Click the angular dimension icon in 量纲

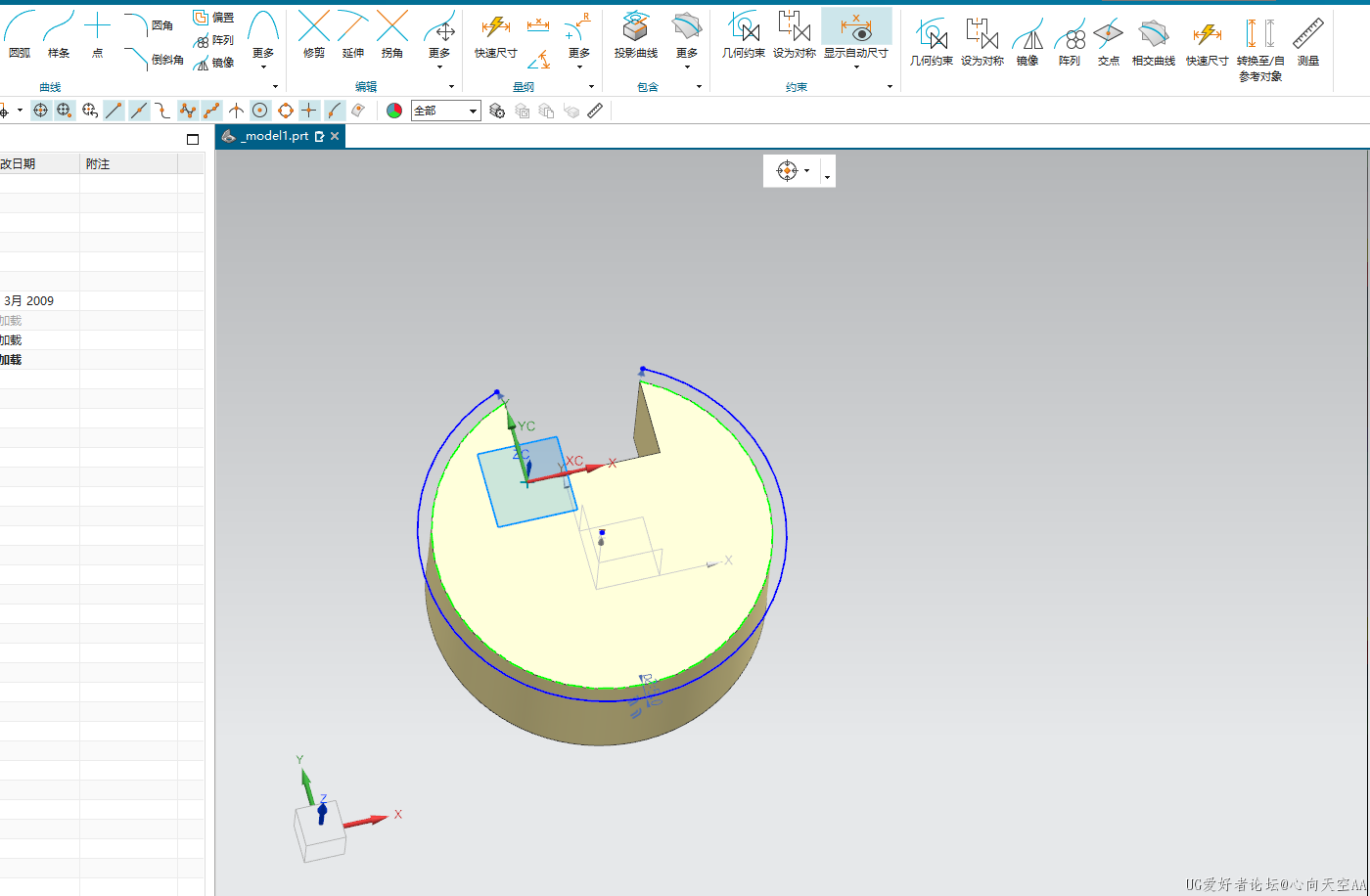click(537, 60)
